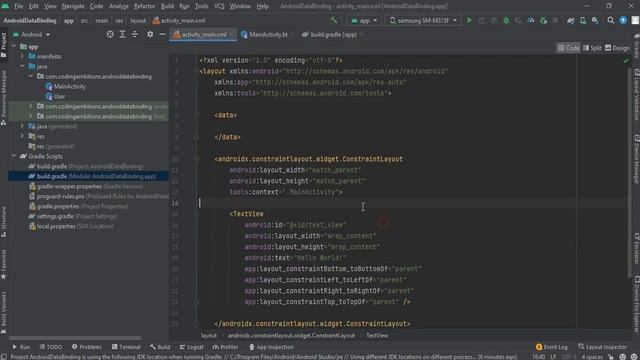Click the Make Project hammer icon
Image resolution: width=640 pixels, height=360 pixels.
[334, 20]
